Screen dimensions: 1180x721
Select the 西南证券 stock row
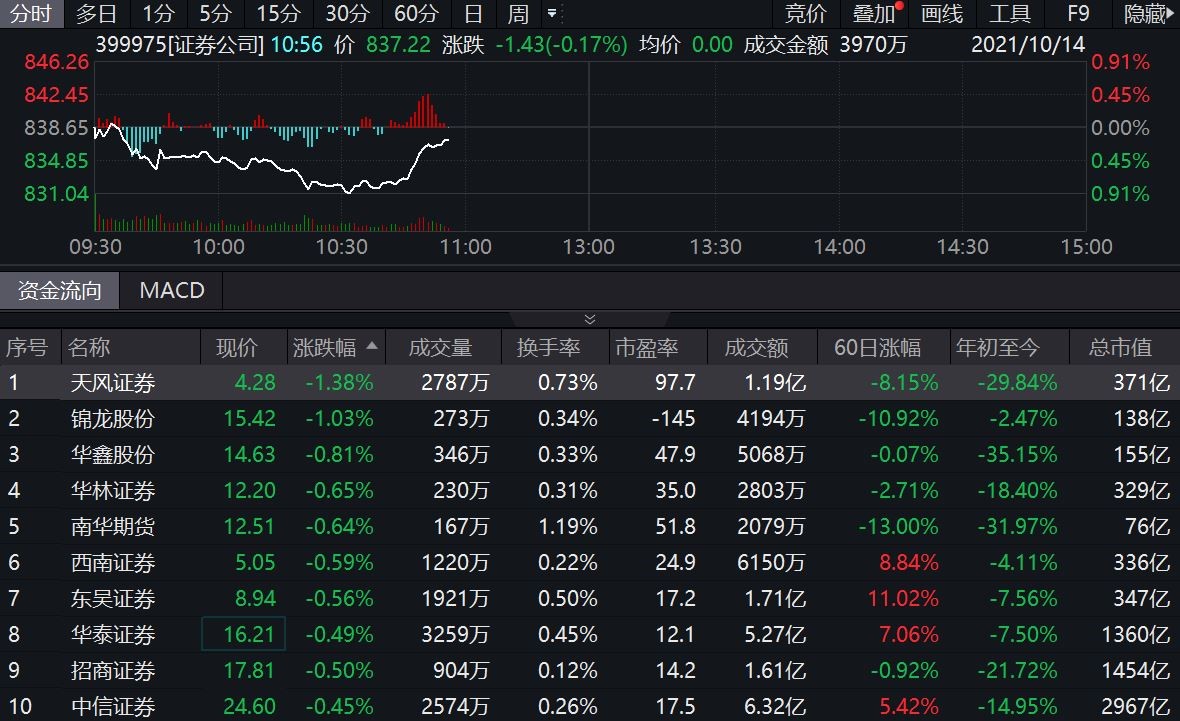[590, 562]
